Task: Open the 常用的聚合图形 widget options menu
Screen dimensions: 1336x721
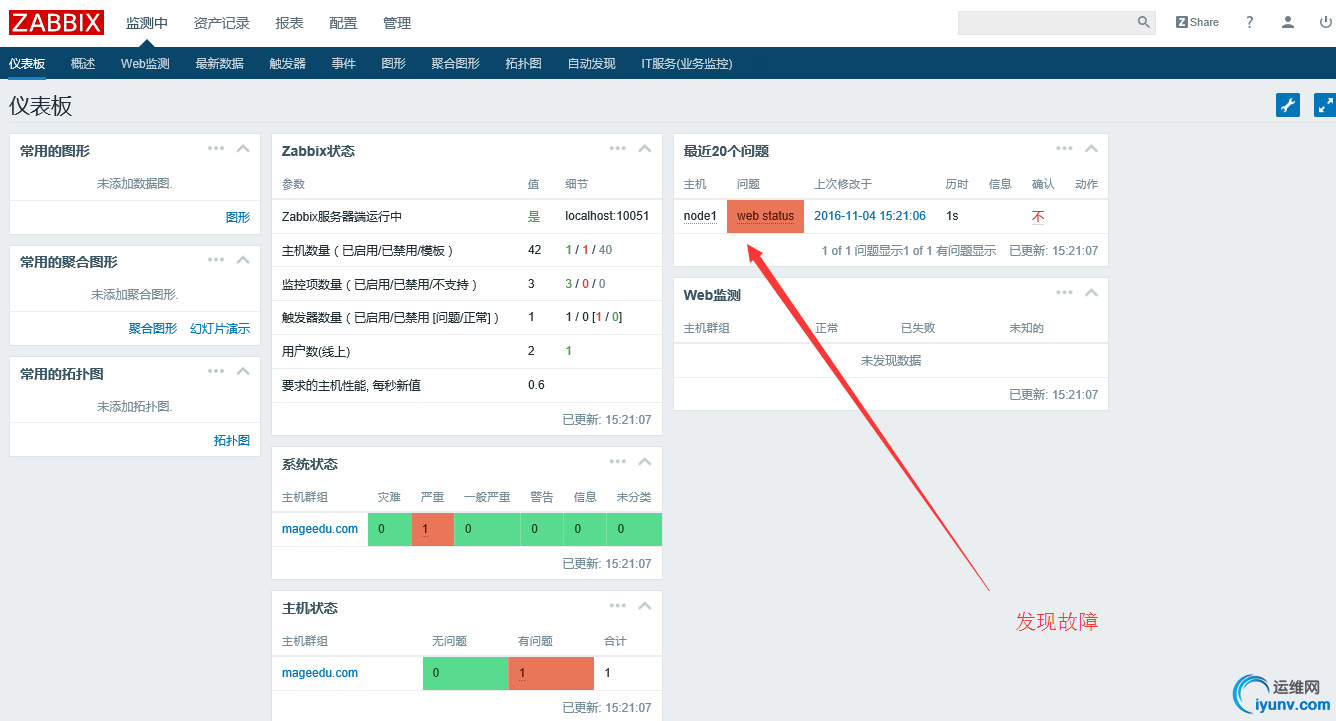Action: coord(216,259)
